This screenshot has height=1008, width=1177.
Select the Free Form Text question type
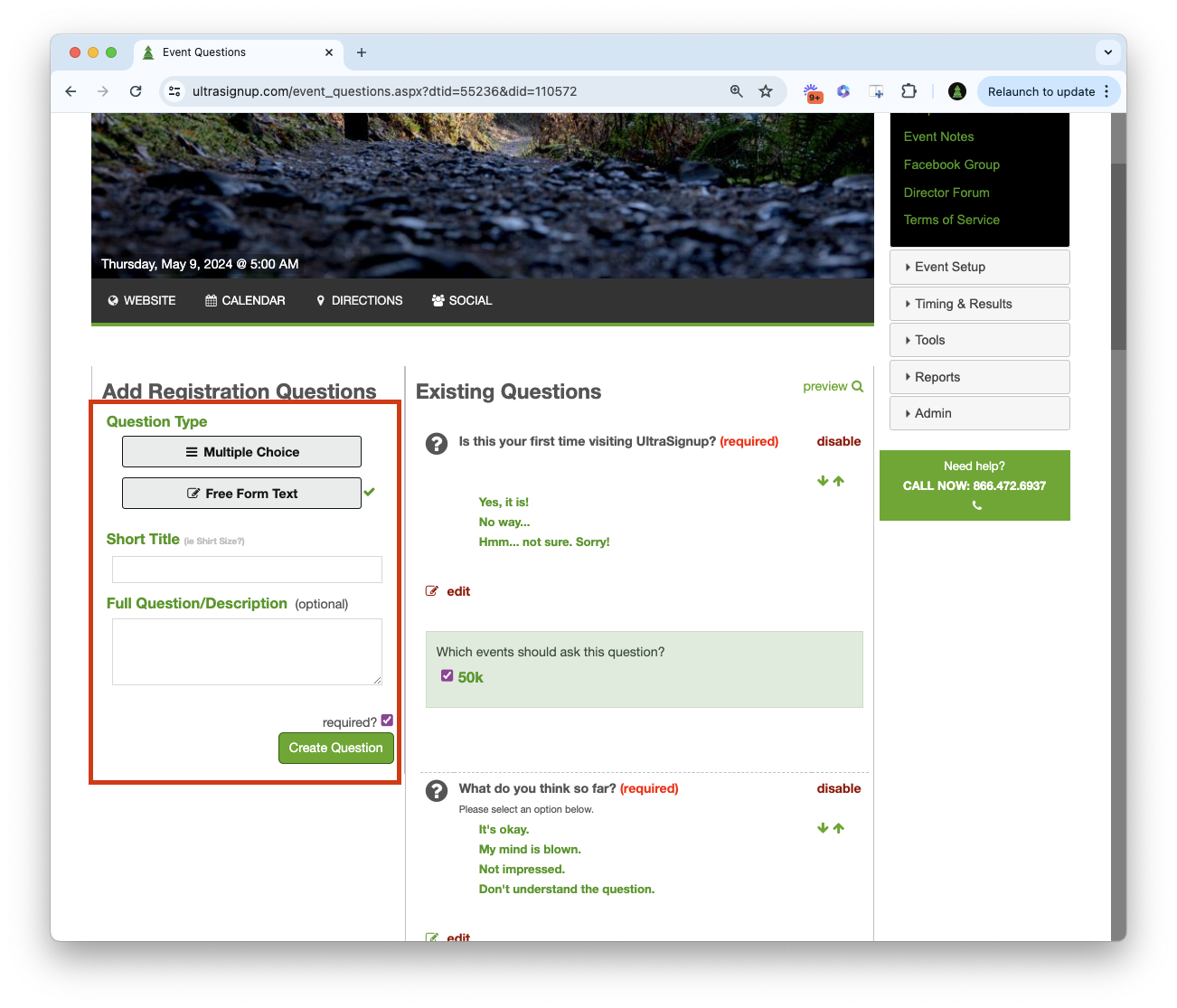coord(241,494)
